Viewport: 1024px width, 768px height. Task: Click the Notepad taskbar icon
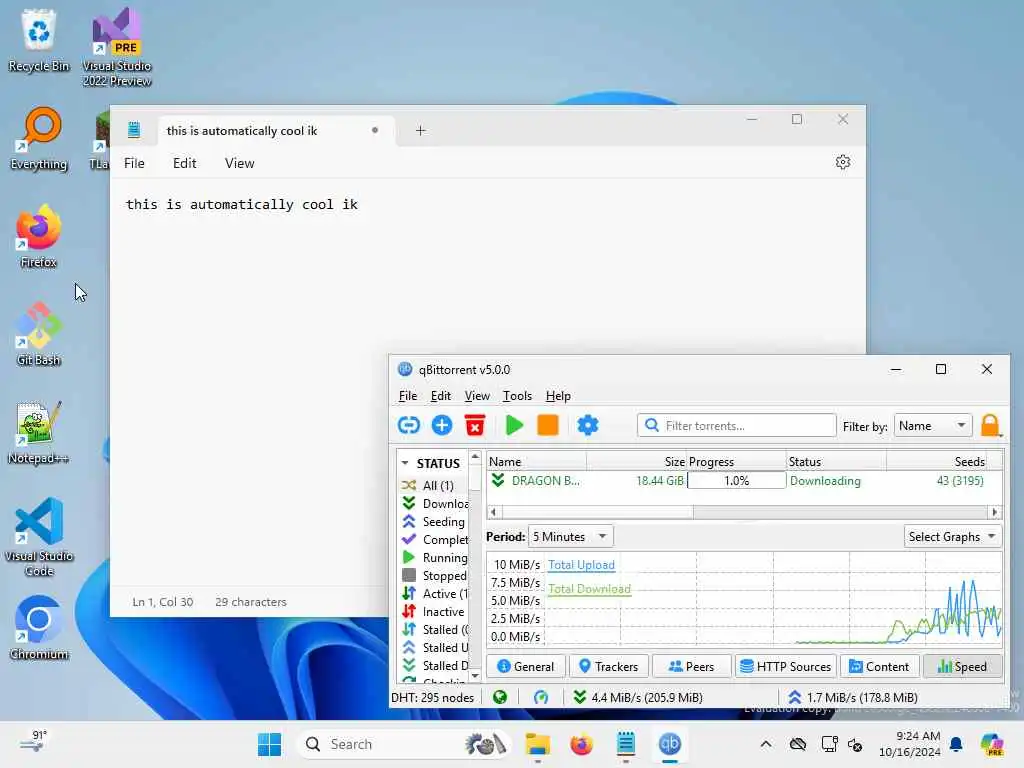[626, 744]
